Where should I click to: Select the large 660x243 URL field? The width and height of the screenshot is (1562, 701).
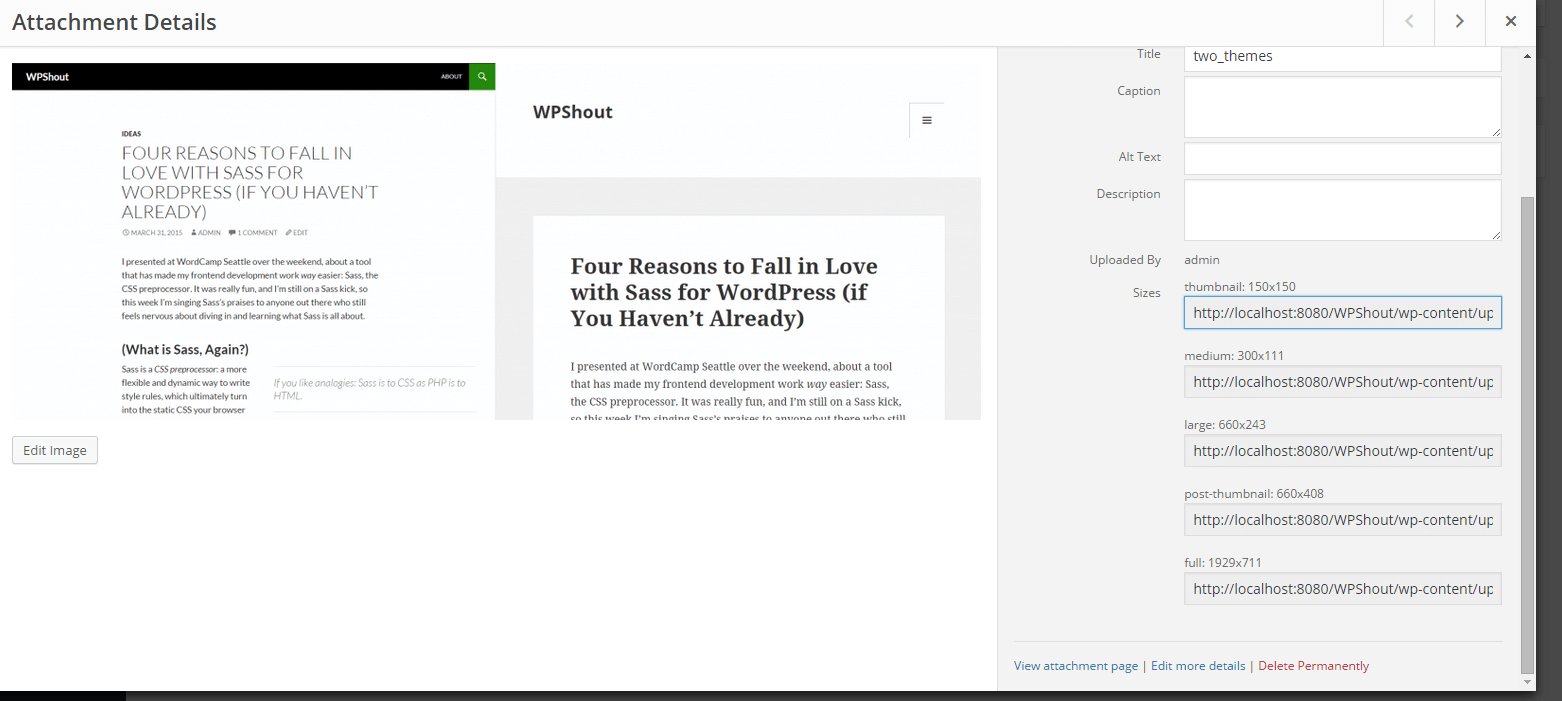coord(1343,451)
